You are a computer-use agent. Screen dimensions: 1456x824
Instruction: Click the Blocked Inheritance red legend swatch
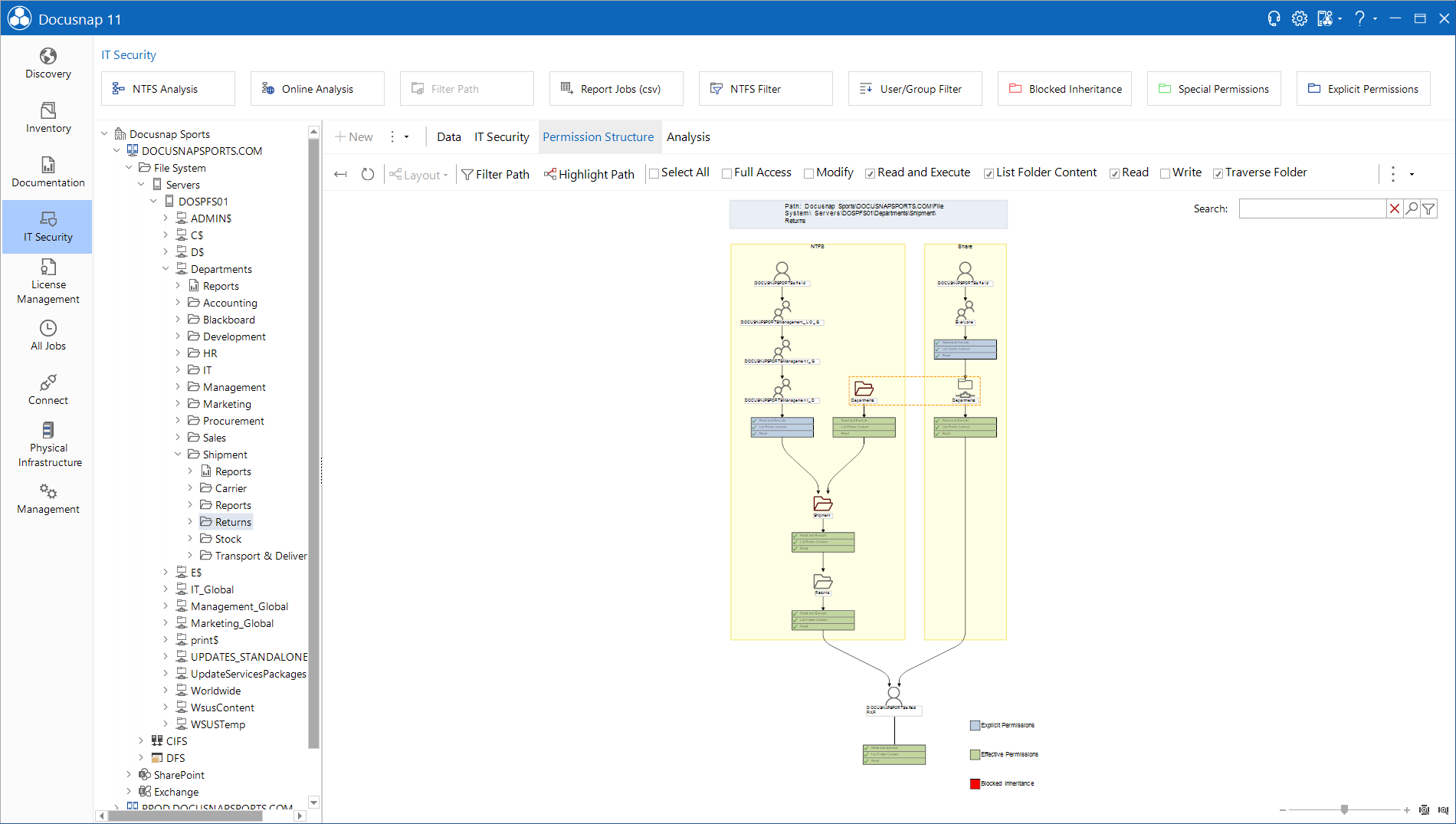click(975, 783)
